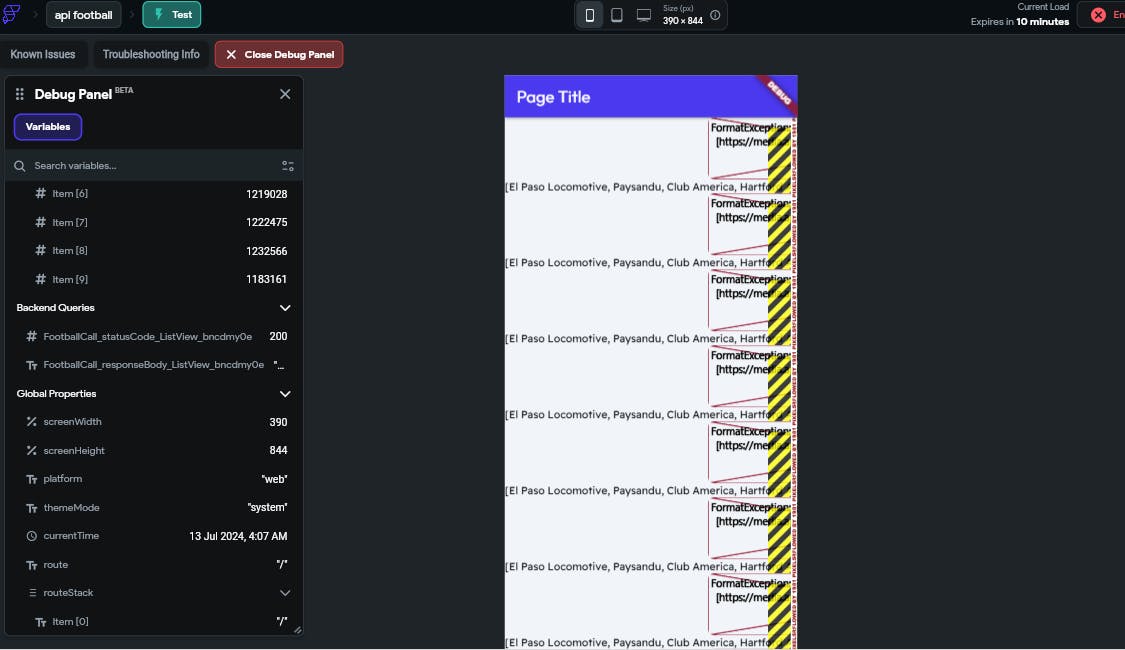
Task: Select the desktop device preview icon
Action: pyautogui.click(x=644, y=15)
